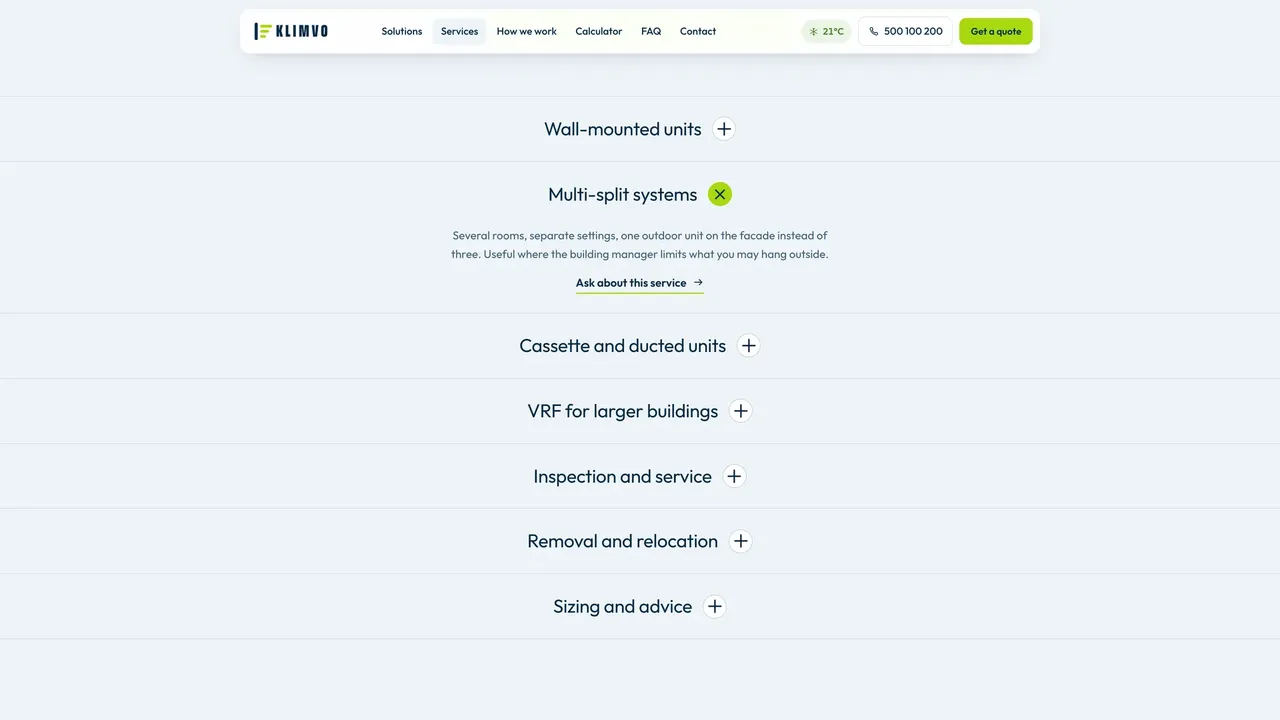Select Calculator in the top navigation

599,31
